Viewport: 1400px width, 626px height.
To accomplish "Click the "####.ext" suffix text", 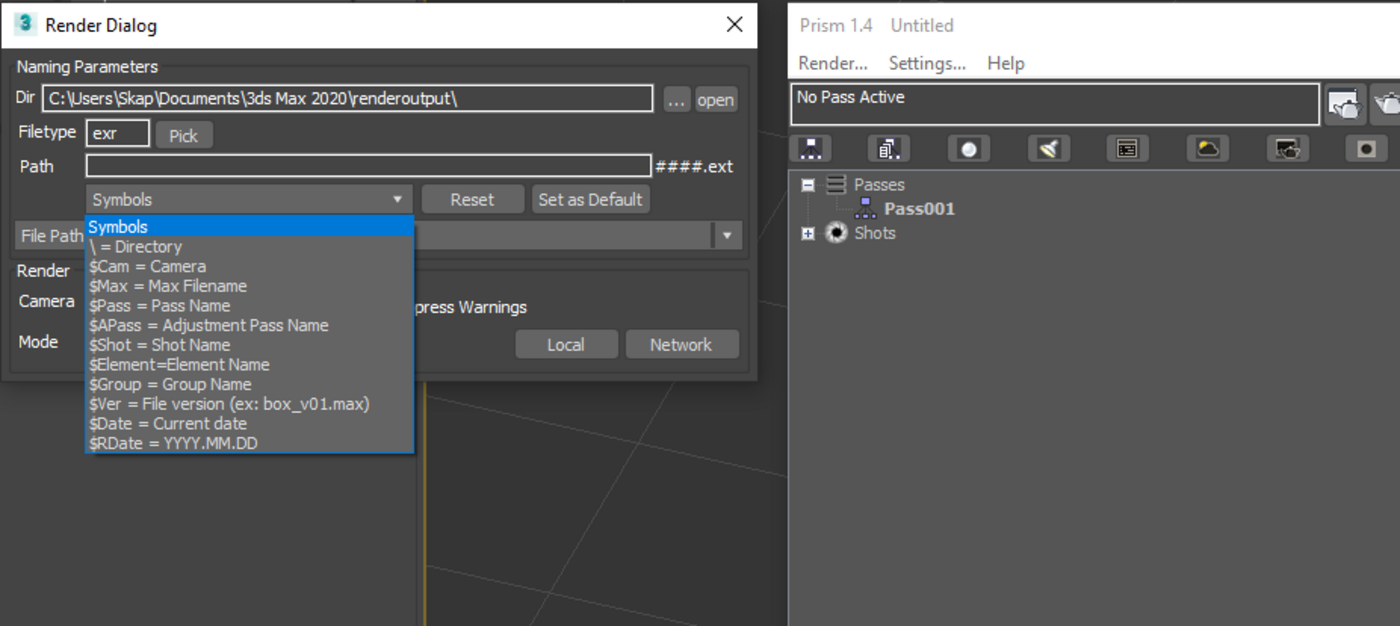I will [694, 167].
